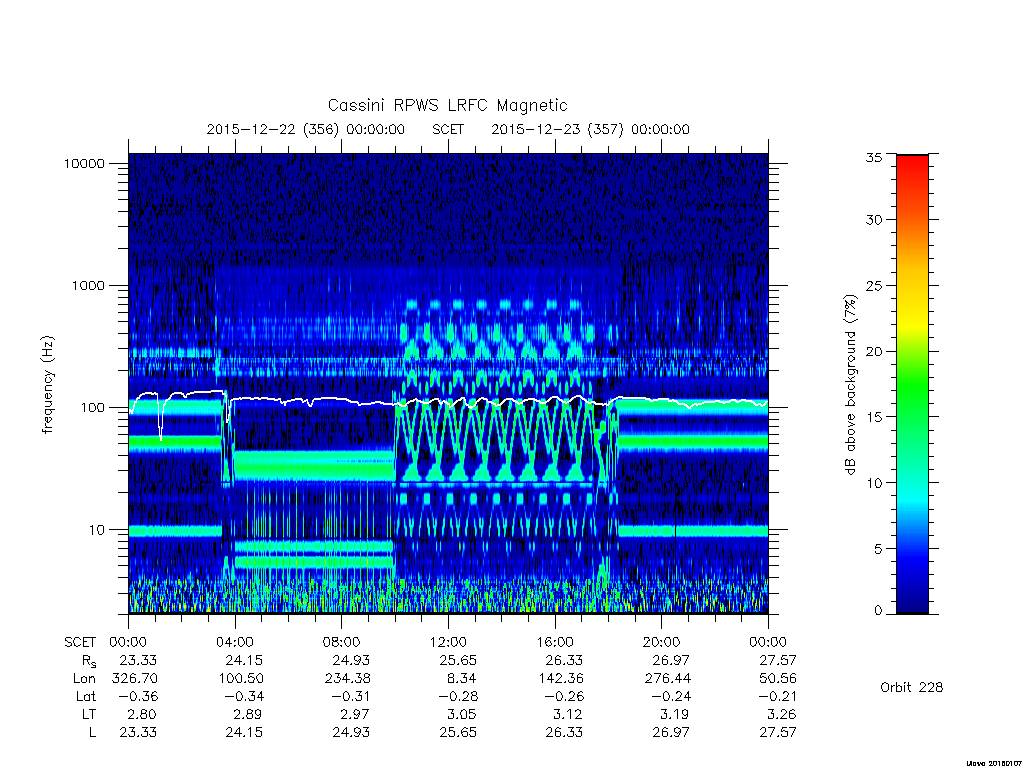Click the Rs value 23.33

[138, 661]
